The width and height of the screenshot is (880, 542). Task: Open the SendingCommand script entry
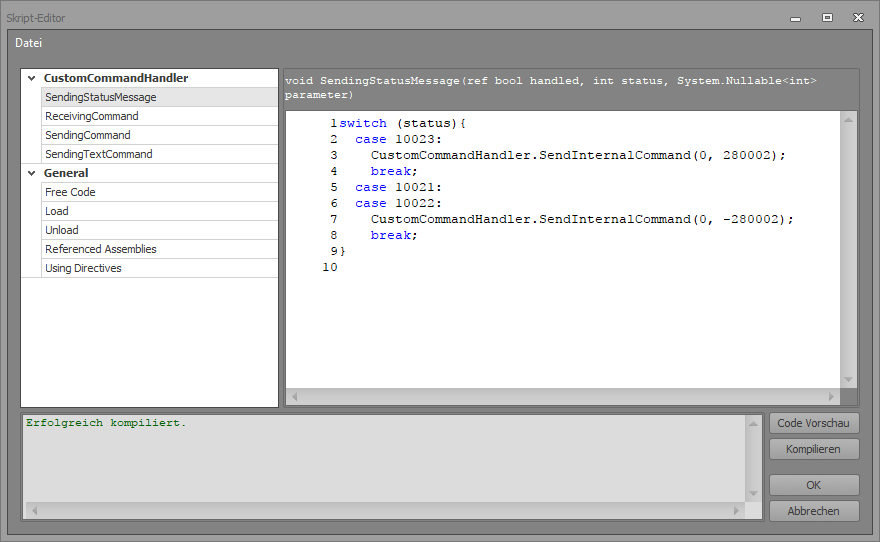[x=159, y=135]
